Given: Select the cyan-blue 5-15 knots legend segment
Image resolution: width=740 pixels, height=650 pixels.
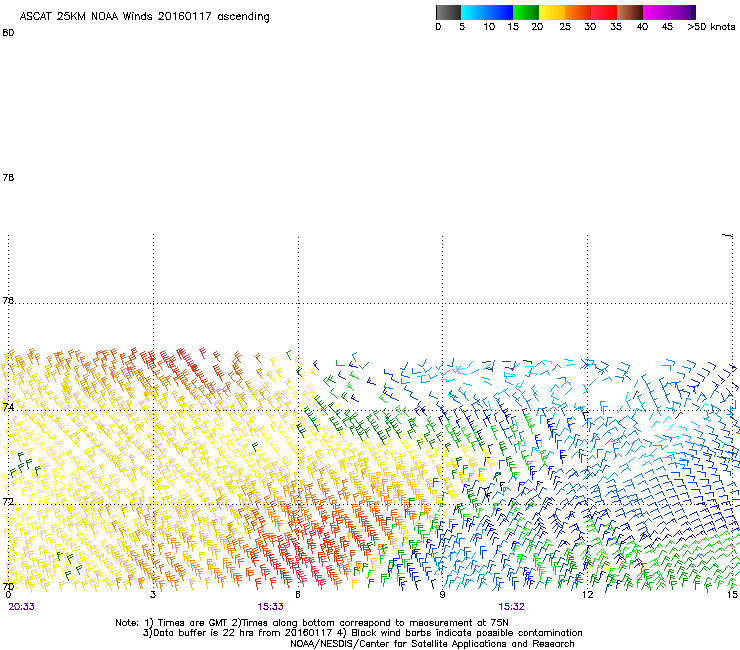Looking at the screenshot, I should 487,12.
